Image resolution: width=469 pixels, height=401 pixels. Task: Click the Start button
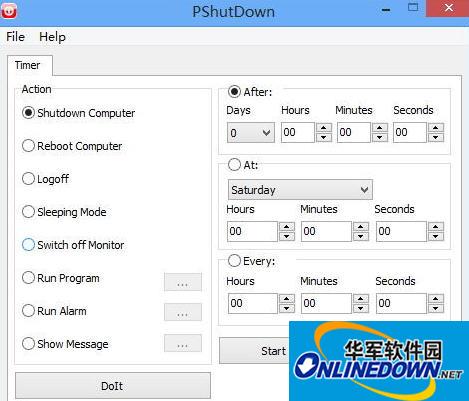[x=254, y=351]
